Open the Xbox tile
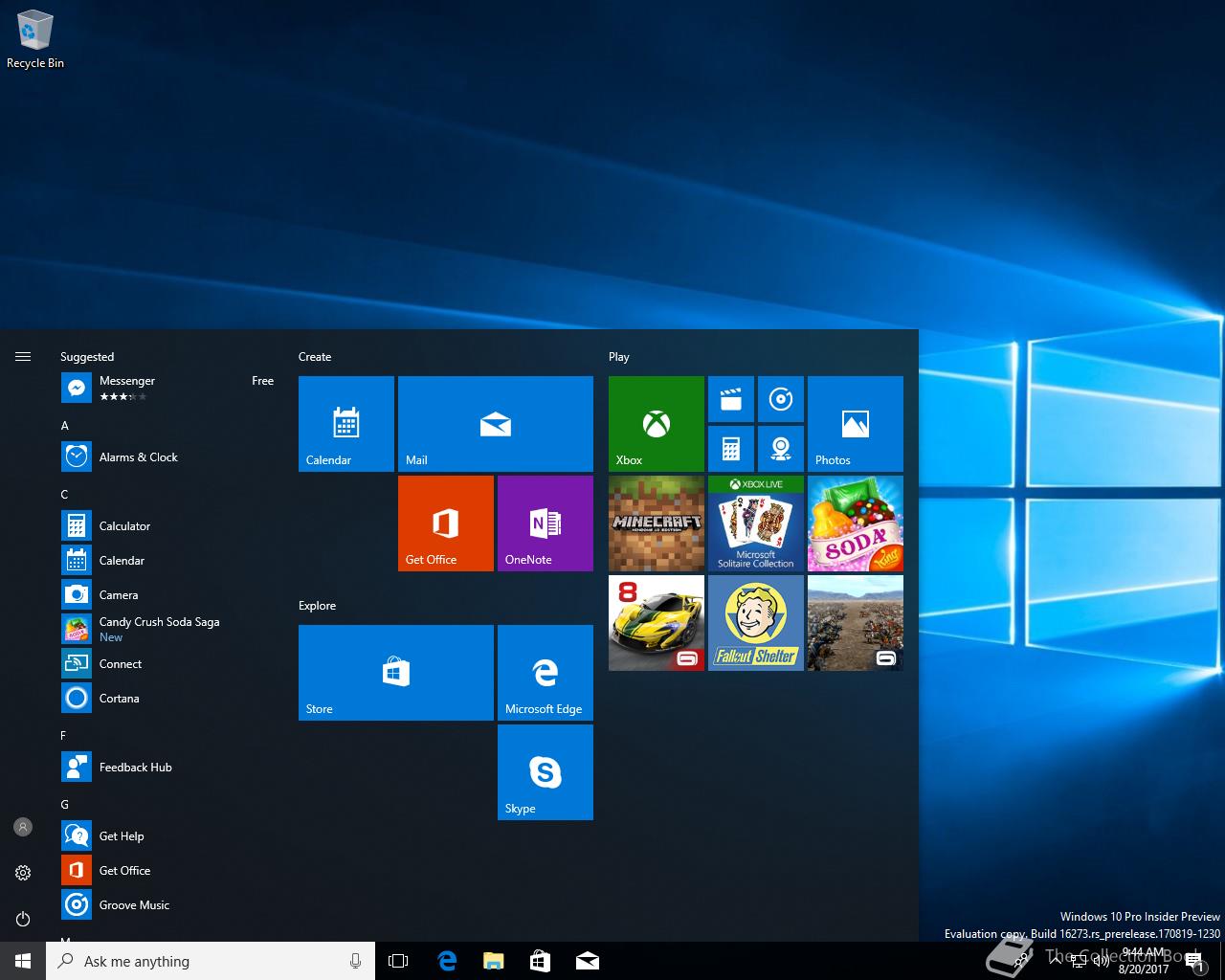This screenshot has height=980, width=1225. (656, 423)
